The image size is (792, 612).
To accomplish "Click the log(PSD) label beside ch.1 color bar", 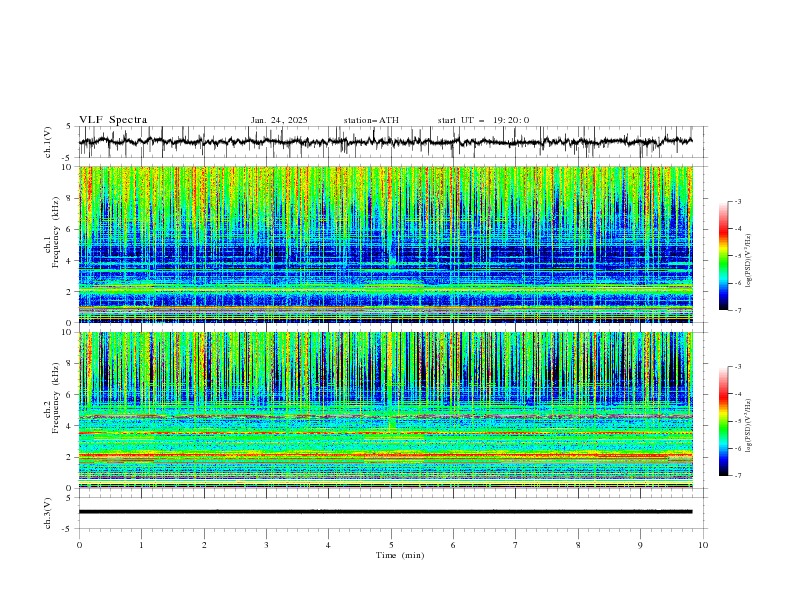I will pyautogui.click(x=749, y=261).
